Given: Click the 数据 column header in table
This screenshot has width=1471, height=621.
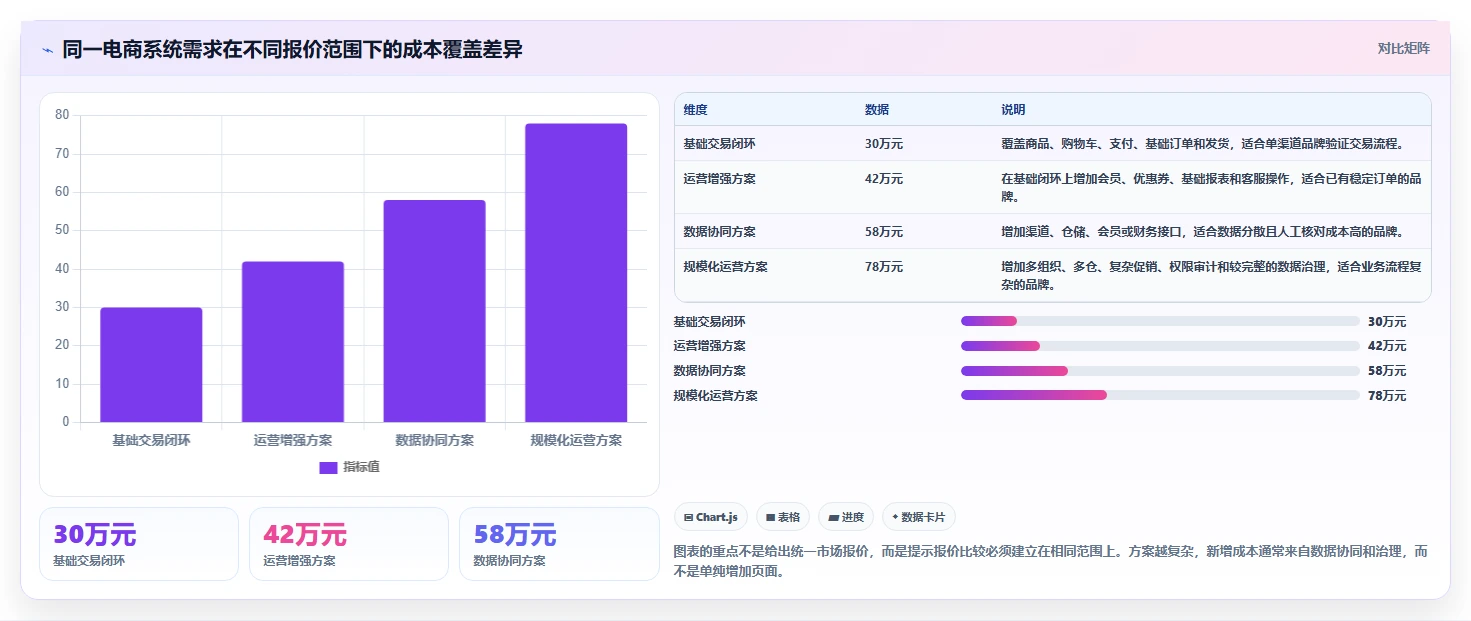Looking at the screenshot, I should [877, 110].
